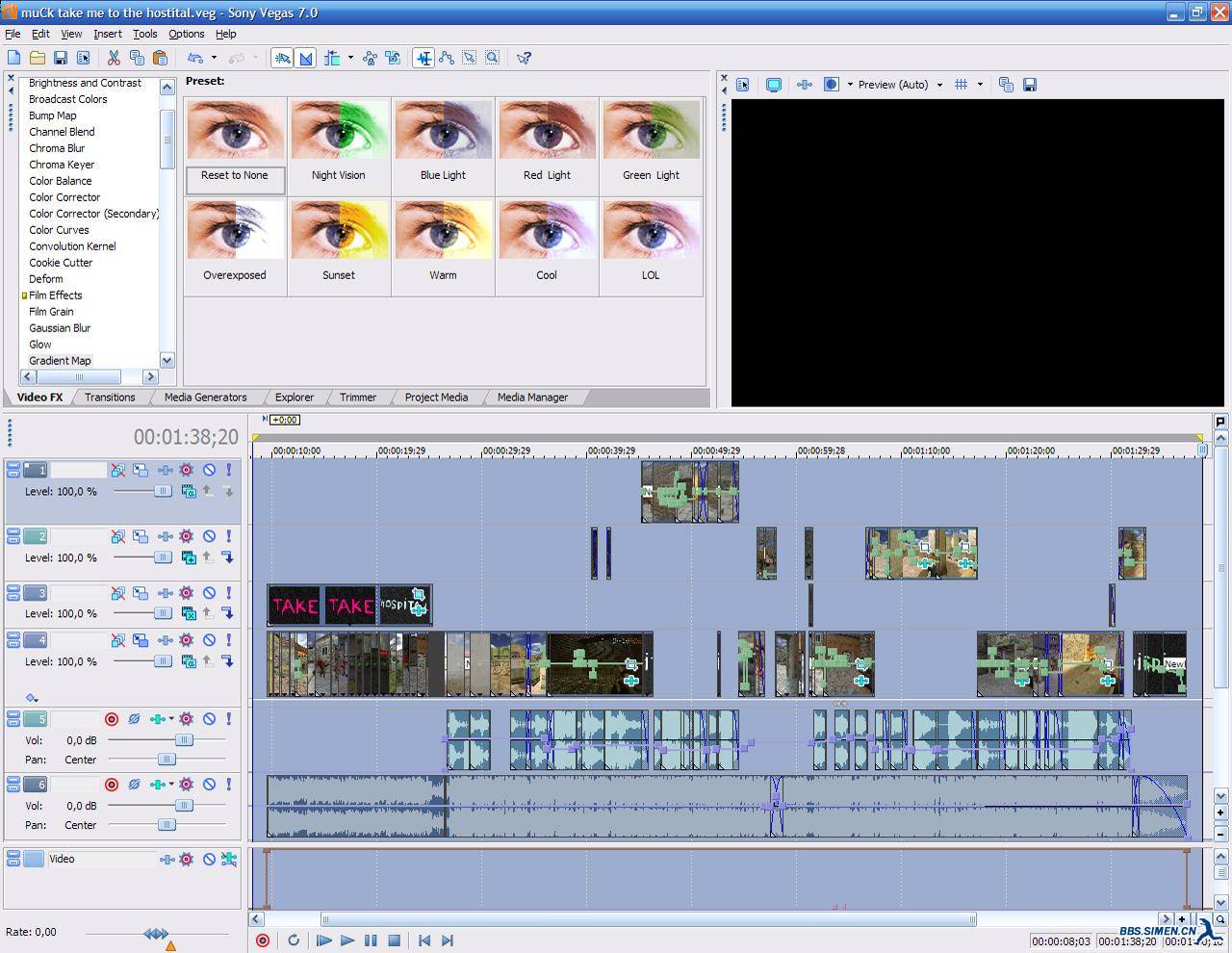Click track 5 Vol slider handle
1232x953 pixels.
click(184, 740)
